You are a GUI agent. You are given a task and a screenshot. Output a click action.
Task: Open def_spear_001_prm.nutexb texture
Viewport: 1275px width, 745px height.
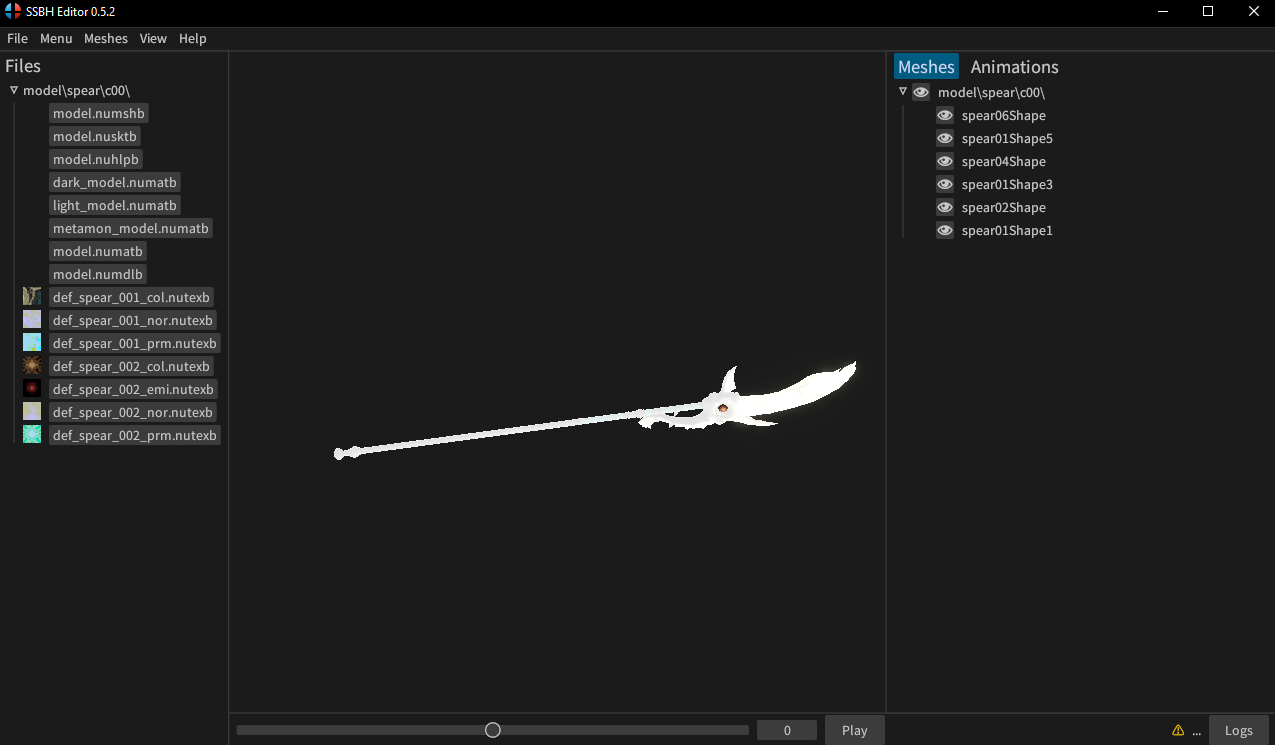(x=134, y=343)
